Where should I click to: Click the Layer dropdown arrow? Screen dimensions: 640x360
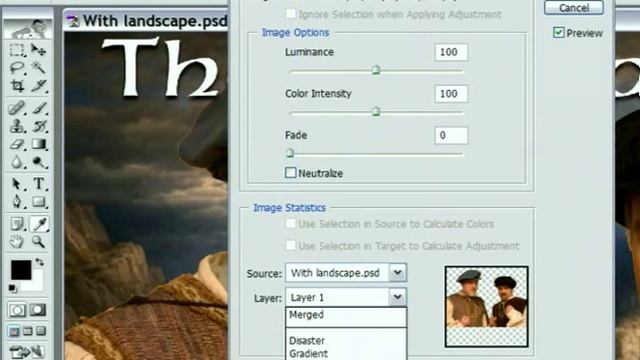click(x=398, y=297)
